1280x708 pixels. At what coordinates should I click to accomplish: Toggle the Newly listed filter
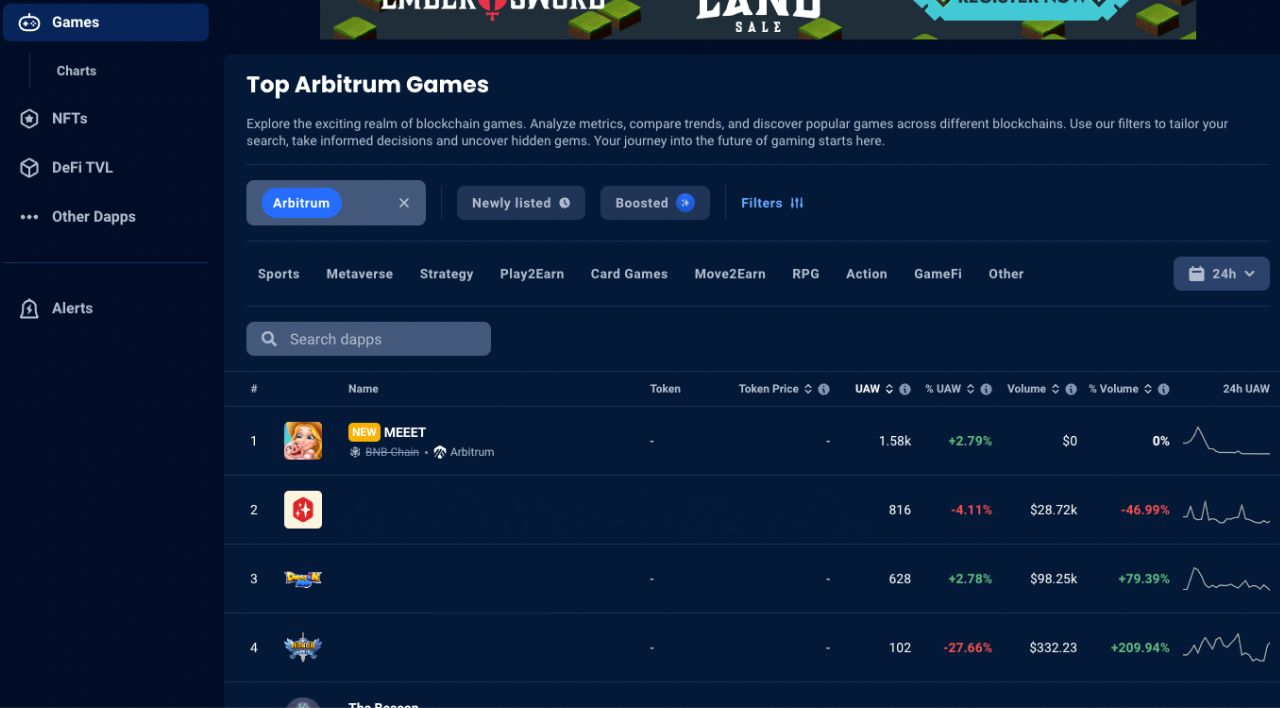[x=521, y=203]
